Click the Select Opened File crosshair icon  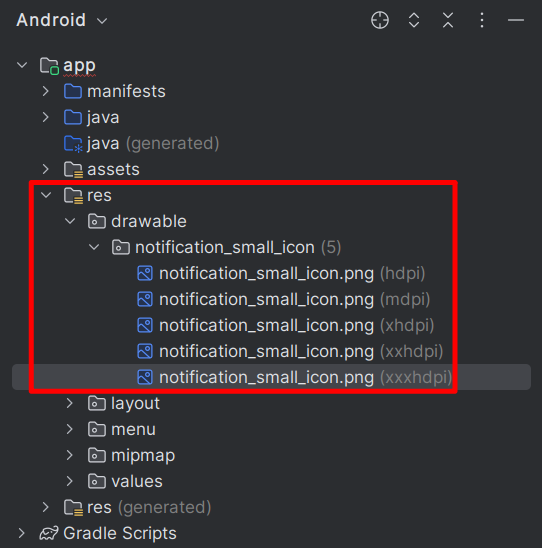coord(380,20)
